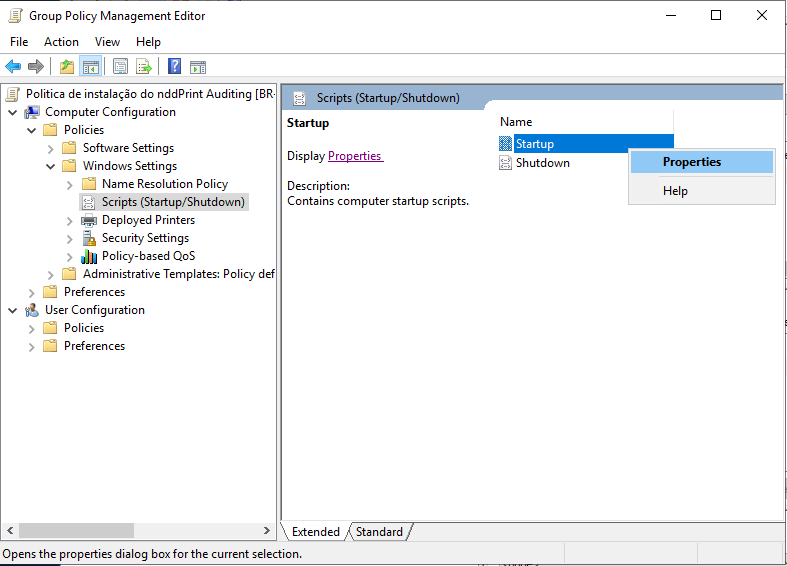Image resolution: width=787 pixels, height=566 pixels.
Task: Click Show/Hide Action Pane toolbar icon
Action: (198, 67)
